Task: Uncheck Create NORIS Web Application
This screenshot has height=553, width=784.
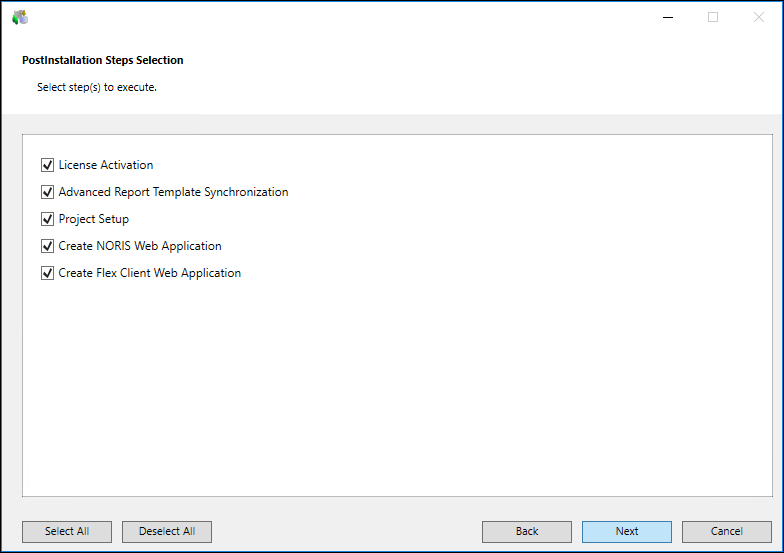Action: (x=47, y=246)
